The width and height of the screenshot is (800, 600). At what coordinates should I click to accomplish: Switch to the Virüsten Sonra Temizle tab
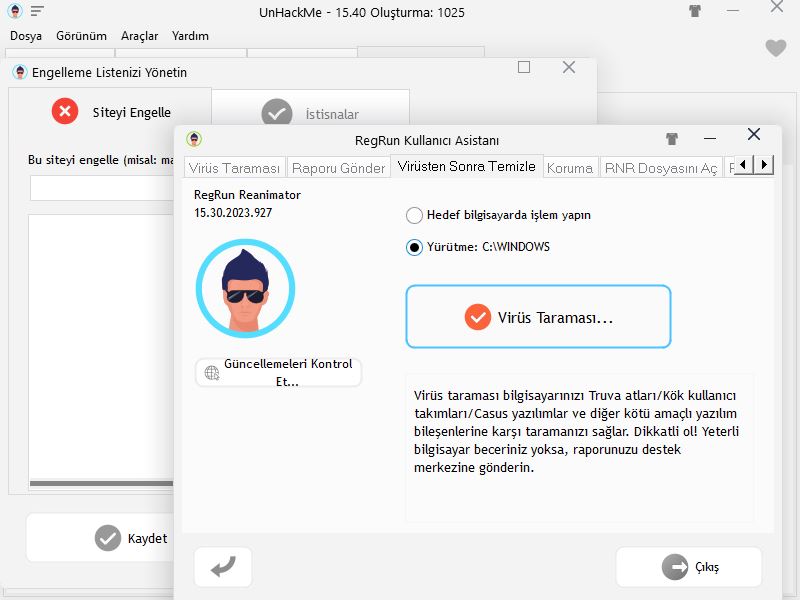click(466, 166)
